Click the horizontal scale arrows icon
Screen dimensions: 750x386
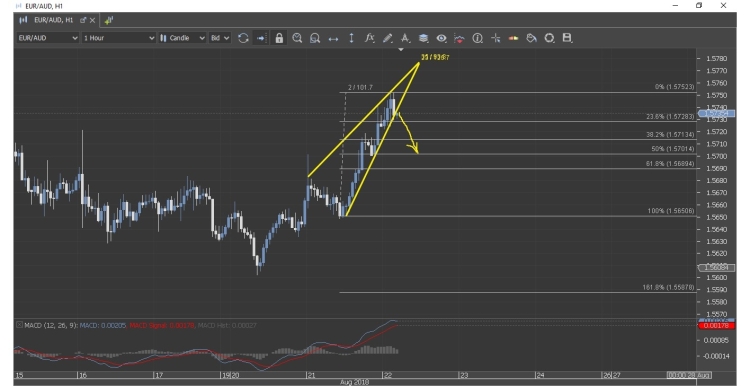(x=333, y=38)
